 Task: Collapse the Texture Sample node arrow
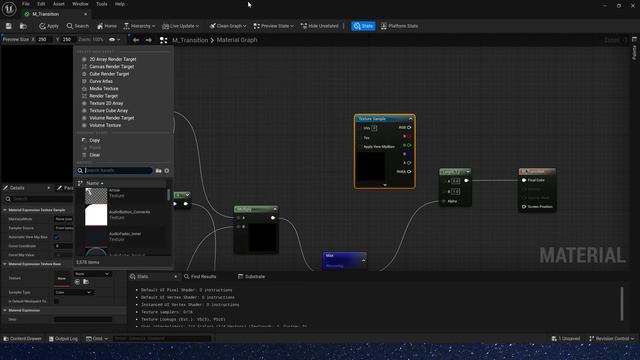click(x=410, y=119)
